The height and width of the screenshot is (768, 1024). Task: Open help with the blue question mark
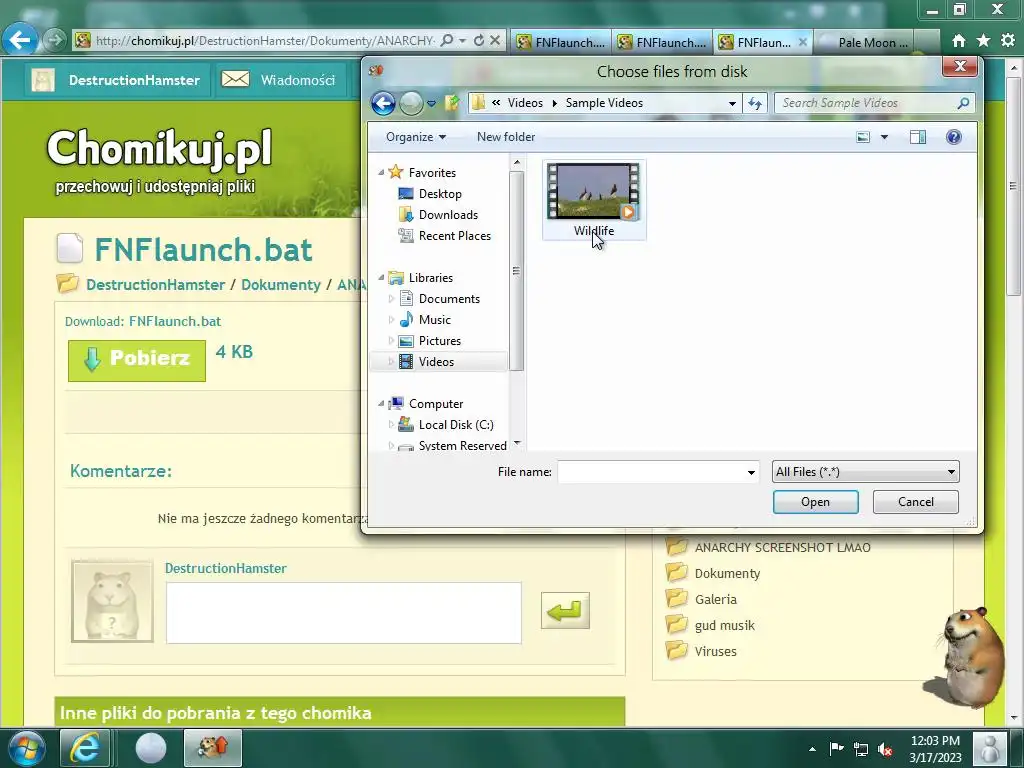click(x=953, y=137)
